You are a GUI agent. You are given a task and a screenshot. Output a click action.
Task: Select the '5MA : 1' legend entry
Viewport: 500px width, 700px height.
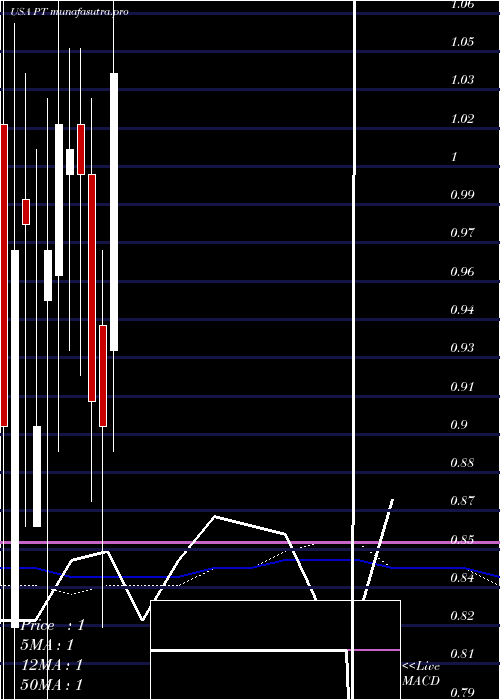click(x=47, y=645)
